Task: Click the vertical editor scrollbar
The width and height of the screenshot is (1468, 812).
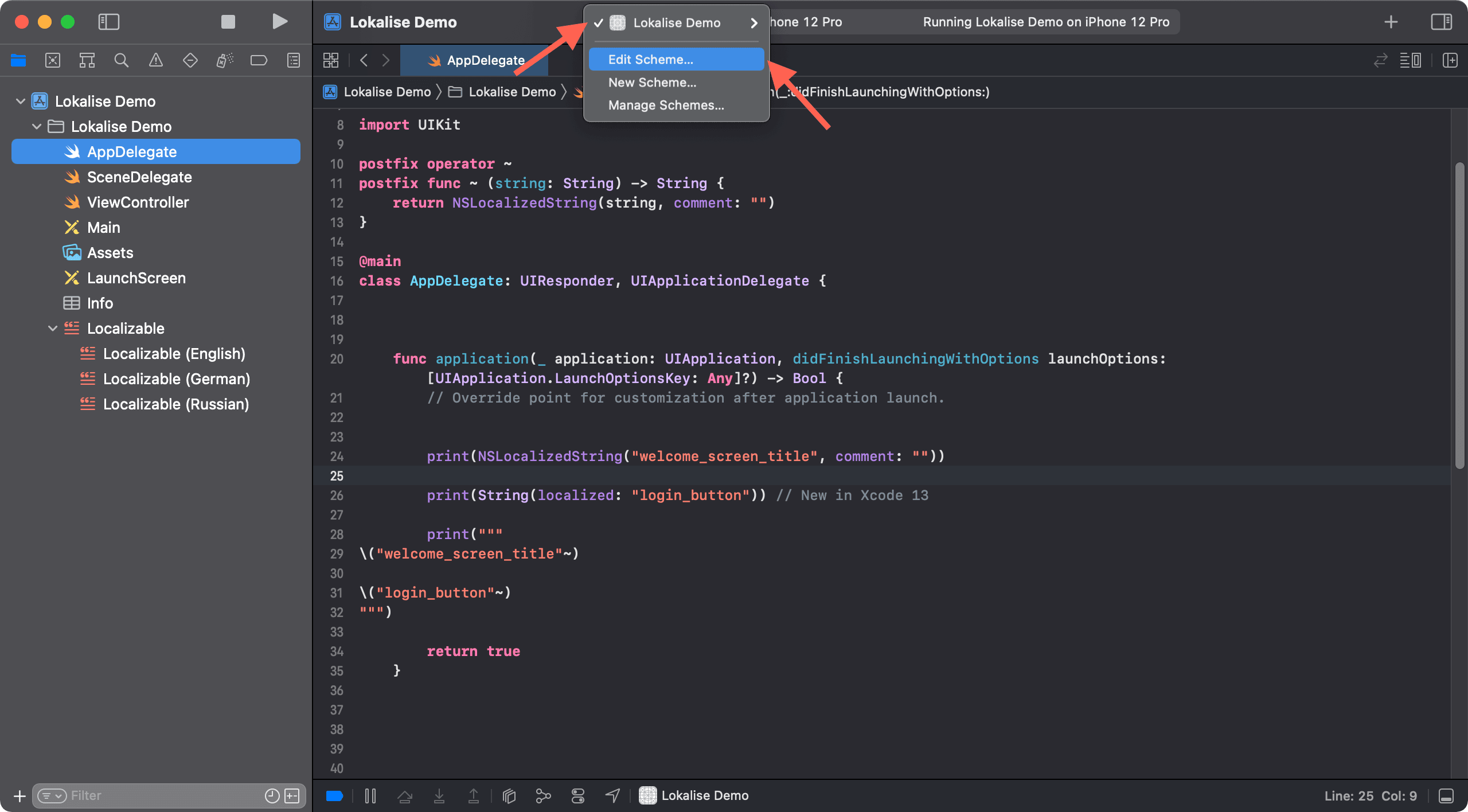Action: click(x=1459, y=315)
